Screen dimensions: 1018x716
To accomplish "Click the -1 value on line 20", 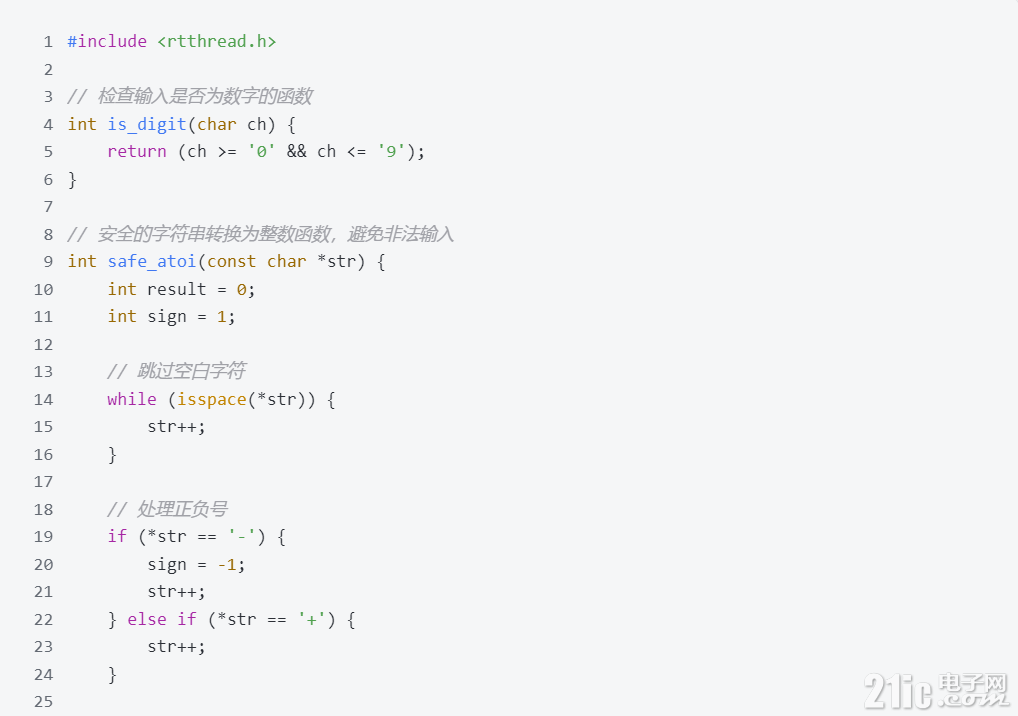I will 227,564.
